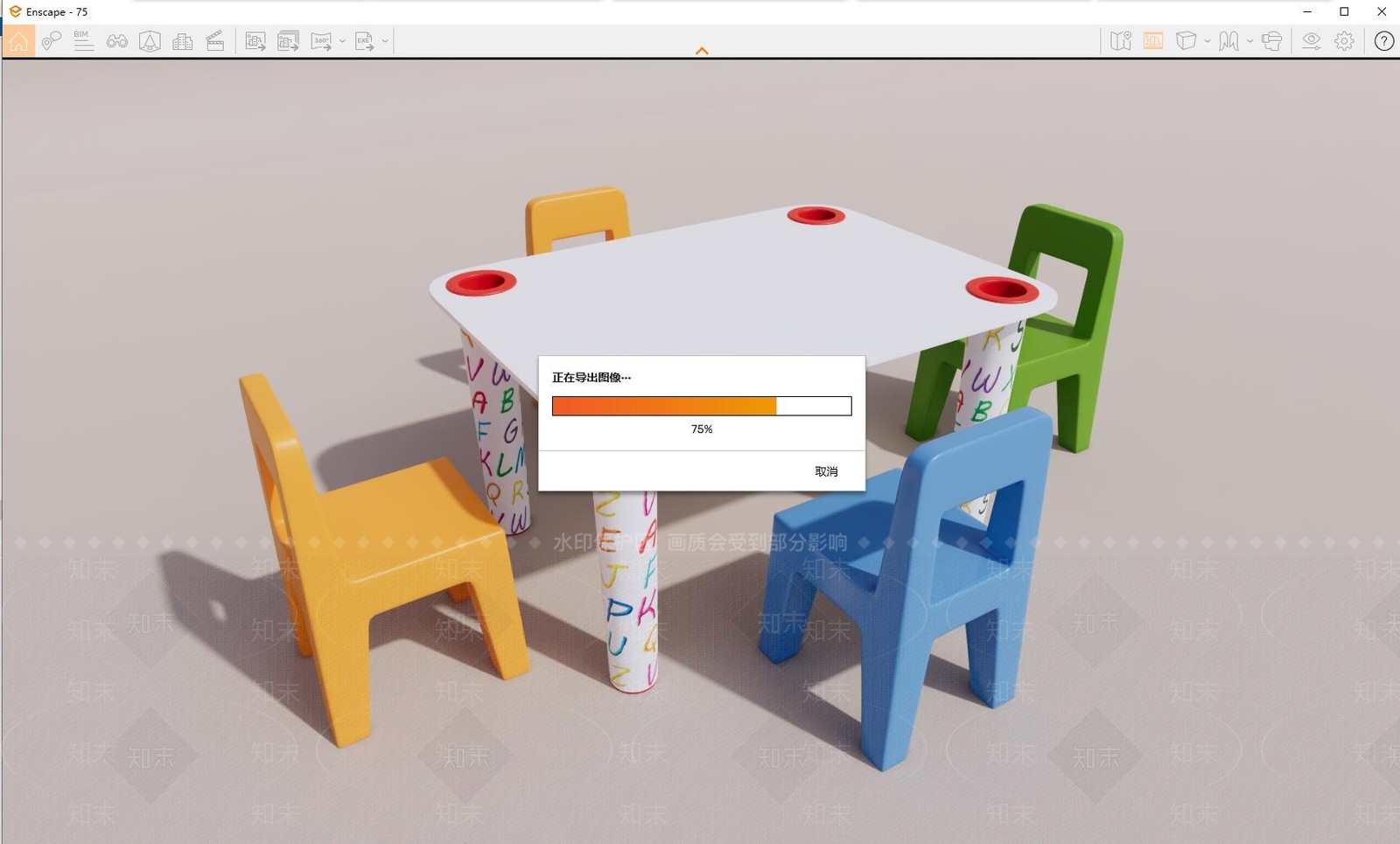Open visual settings eye icon

(x=1311, y=41)
